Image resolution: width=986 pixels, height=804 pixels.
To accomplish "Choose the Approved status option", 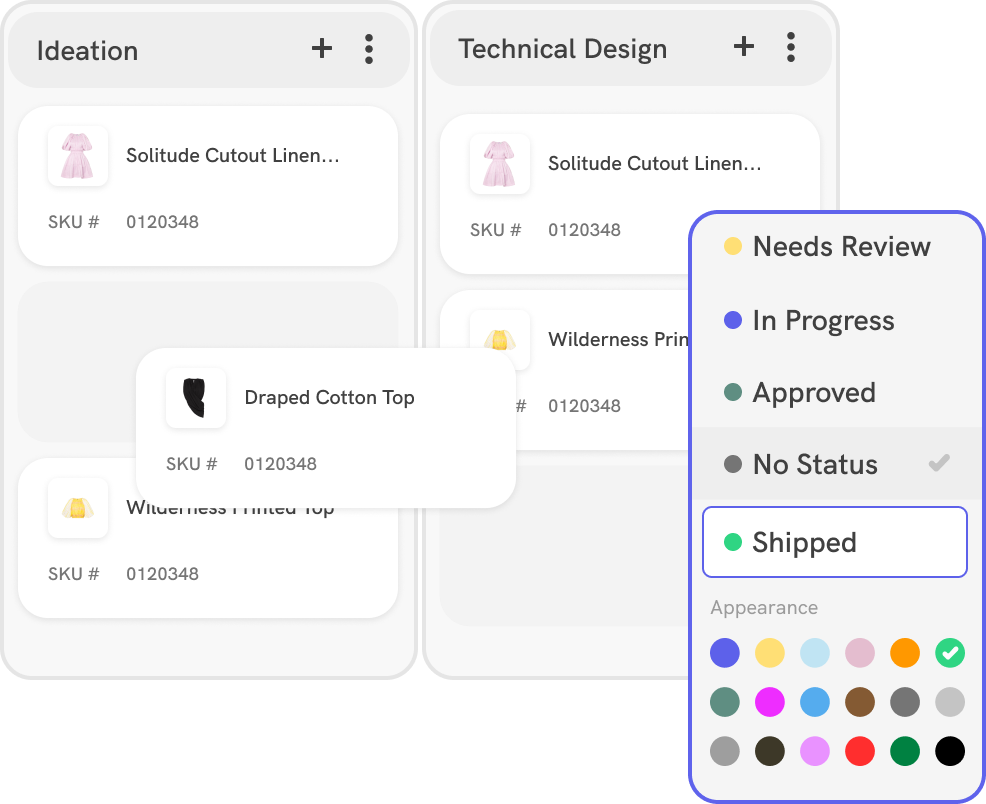I will point(836,392).
